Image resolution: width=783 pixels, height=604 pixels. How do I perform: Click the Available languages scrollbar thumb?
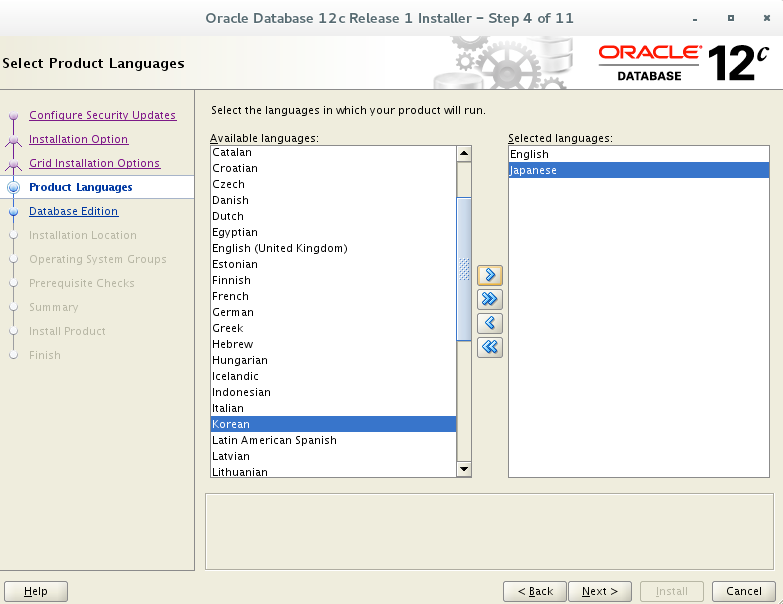click(x=464, y=269)
